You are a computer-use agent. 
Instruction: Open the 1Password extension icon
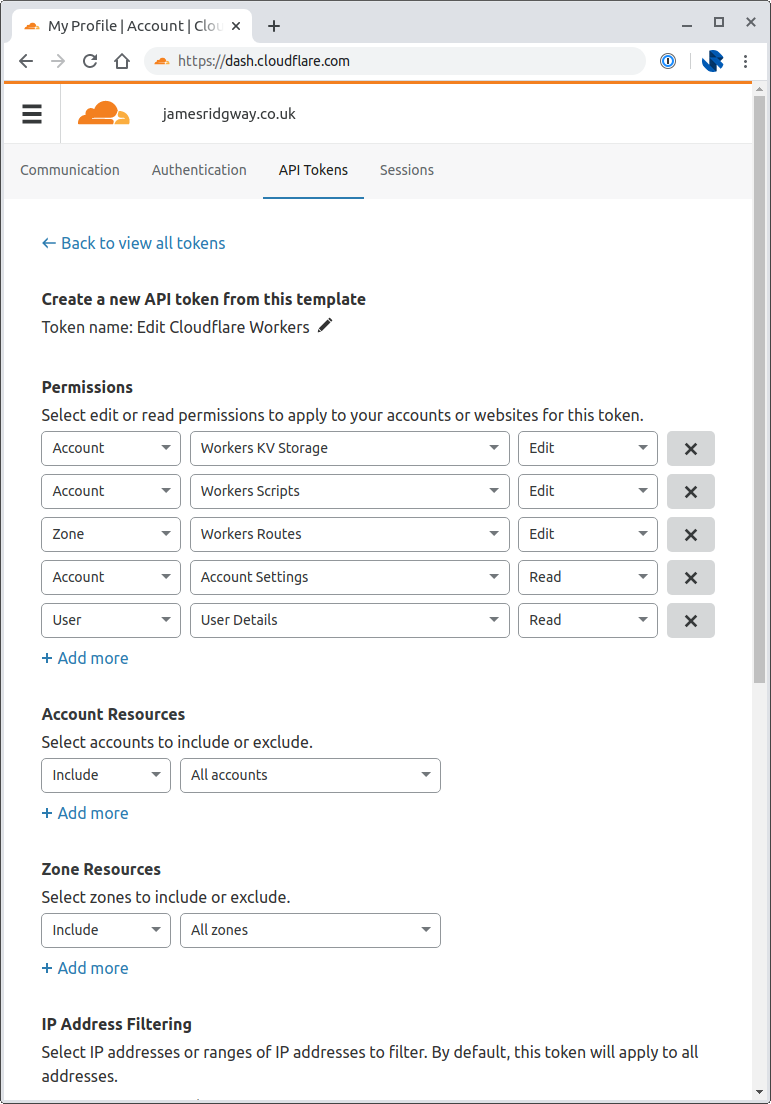[x=667, y=61]
